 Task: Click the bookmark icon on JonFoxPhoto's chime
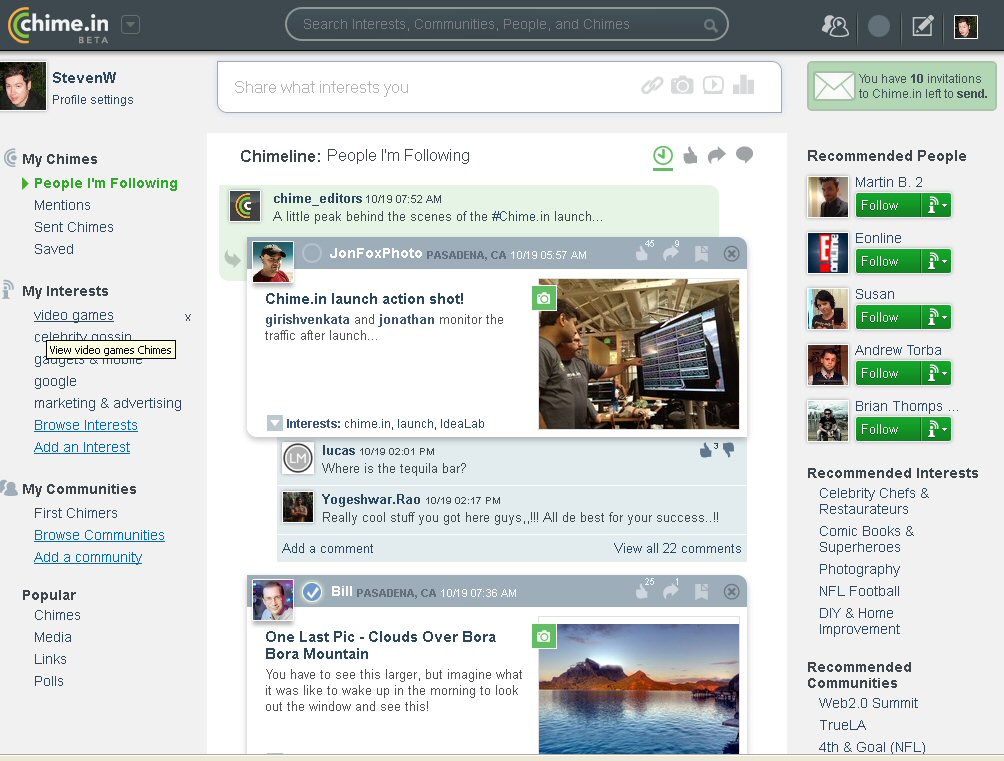click(703, 253)
